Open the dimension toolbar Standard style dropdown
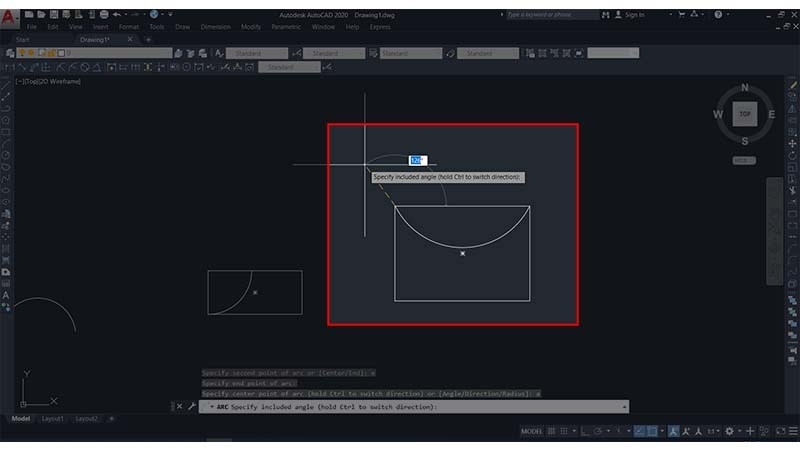 point(289,67)
